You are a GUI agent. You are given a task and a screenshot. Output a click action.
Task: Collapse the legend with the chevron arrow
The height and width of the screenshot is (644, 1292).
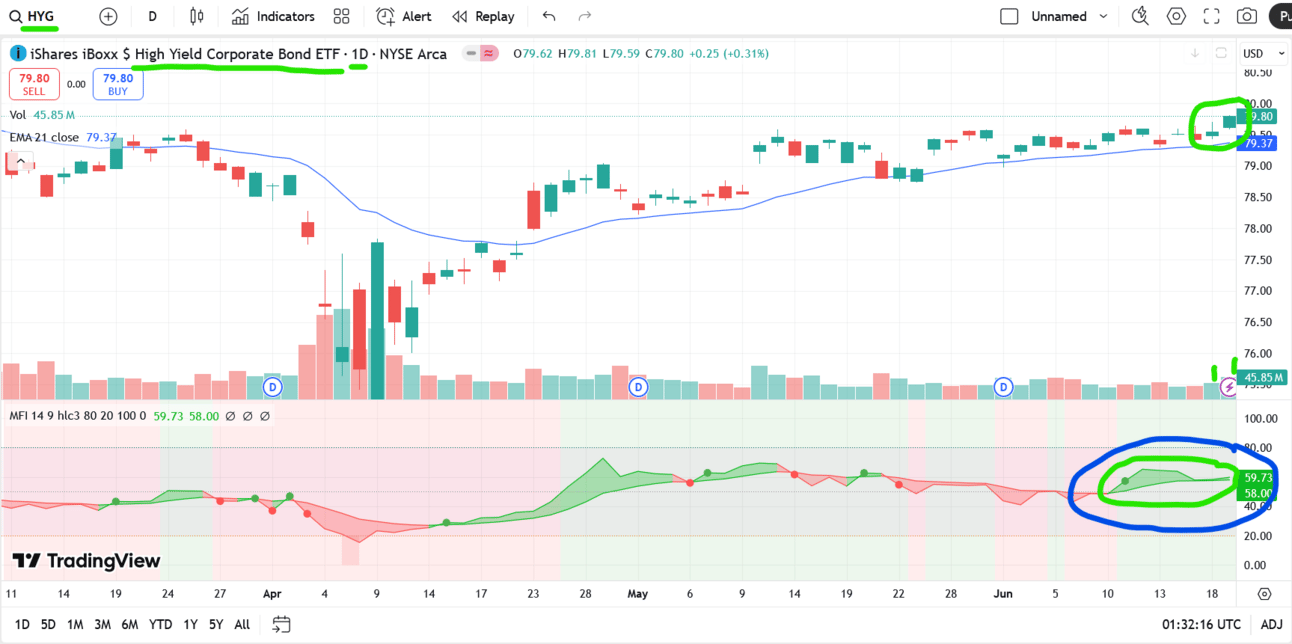[20, 160]
